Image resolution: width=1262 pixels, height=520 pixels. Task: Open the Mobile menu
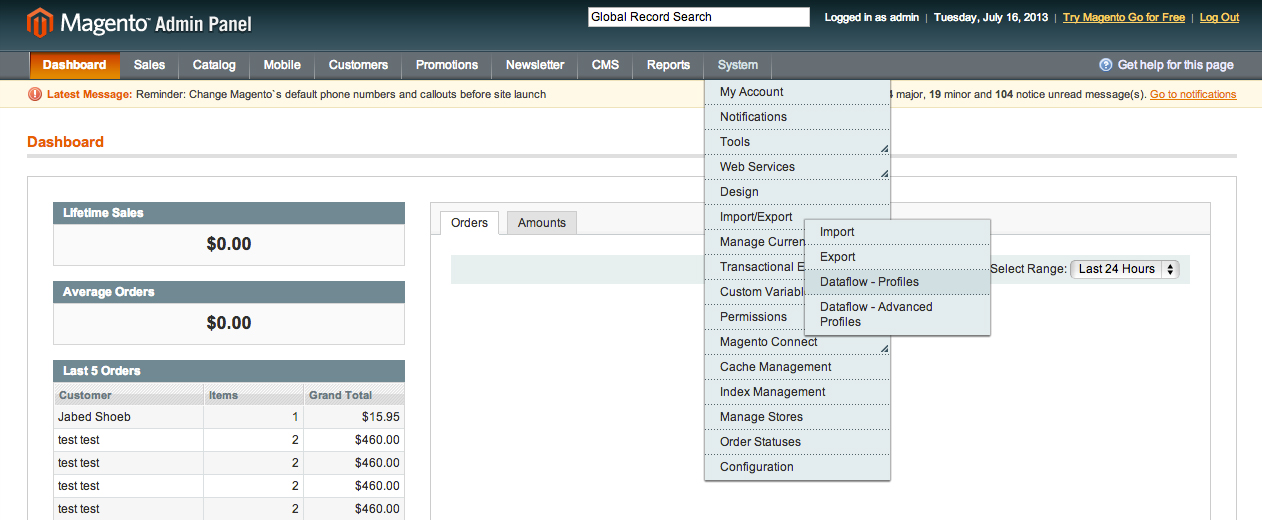tap(282, 65)
